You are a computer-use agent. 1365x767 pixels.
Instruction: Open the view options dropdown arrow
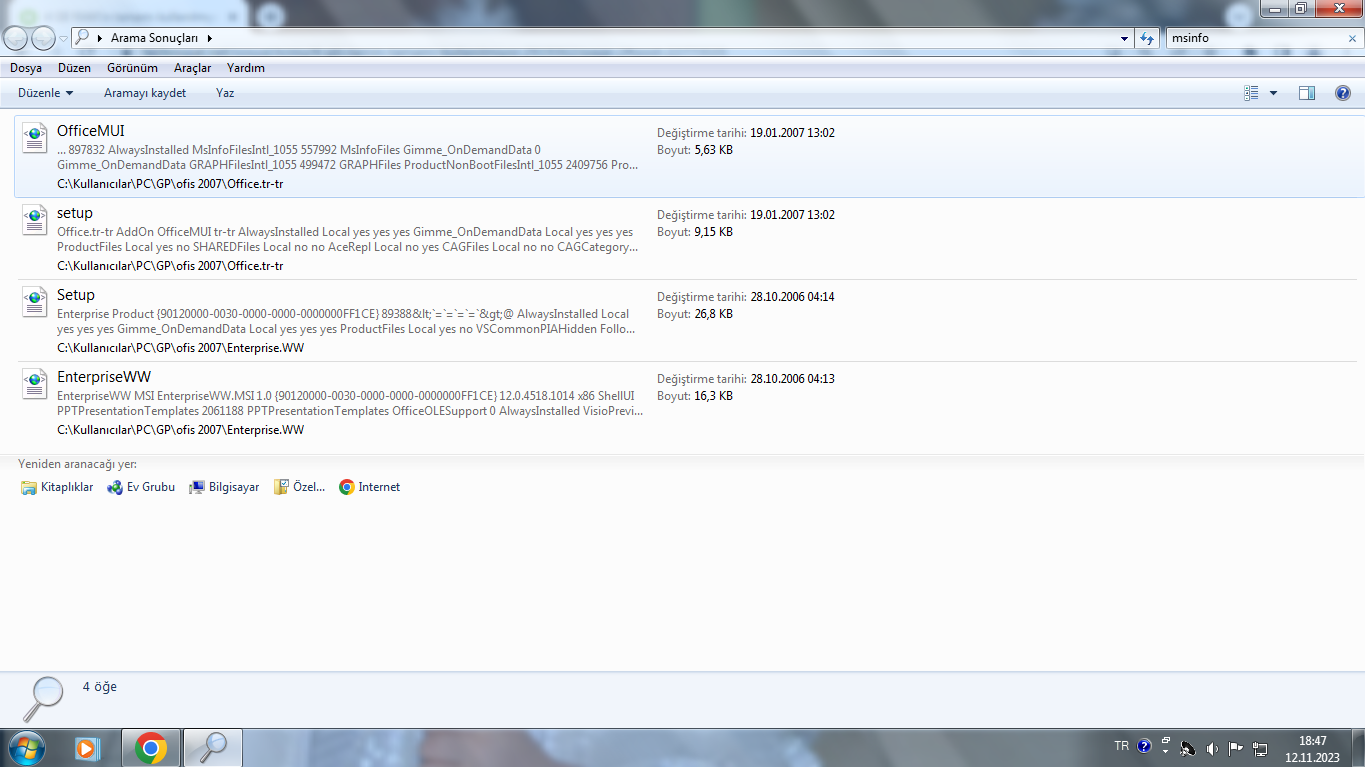pos(1273,93)
